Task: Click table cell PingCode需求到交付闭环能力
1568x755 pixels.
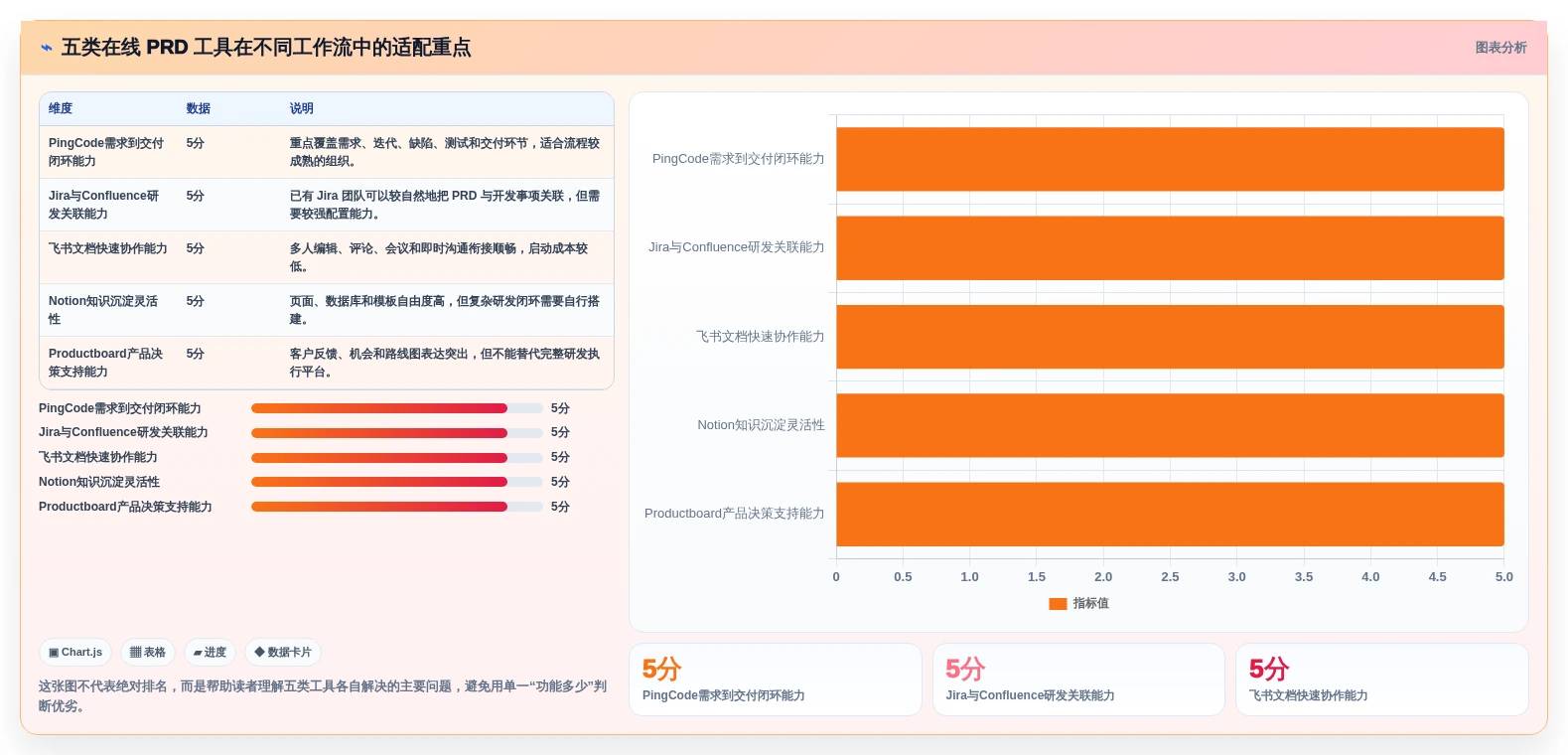Action: 107,152
